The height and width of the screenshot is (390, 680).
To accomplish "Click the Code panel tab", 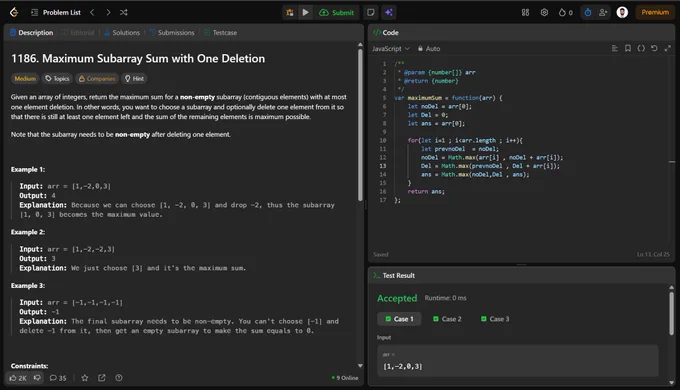I will 386,33.
